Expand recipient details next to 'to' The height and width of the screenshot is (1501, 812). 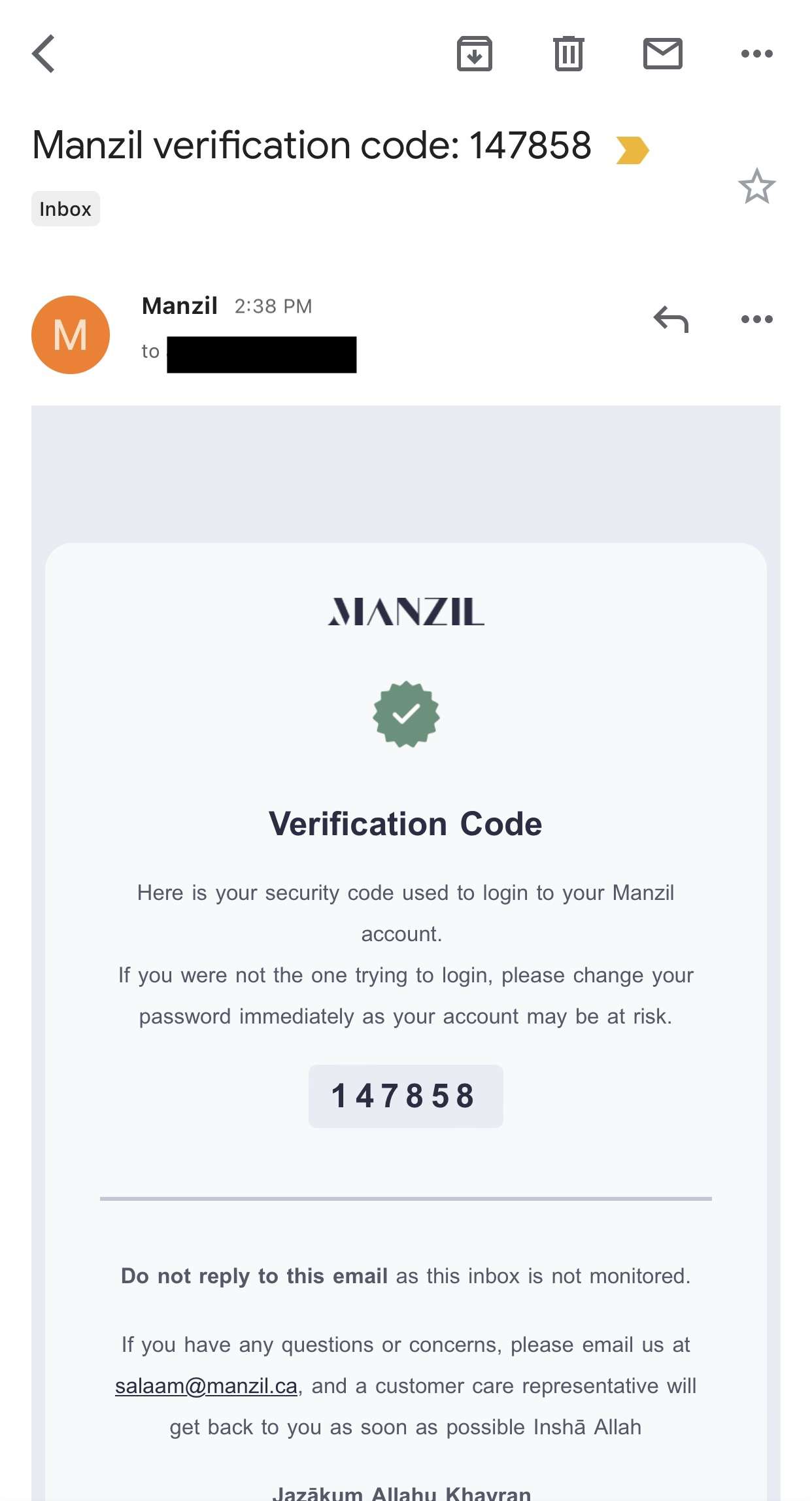coord(249,354)
